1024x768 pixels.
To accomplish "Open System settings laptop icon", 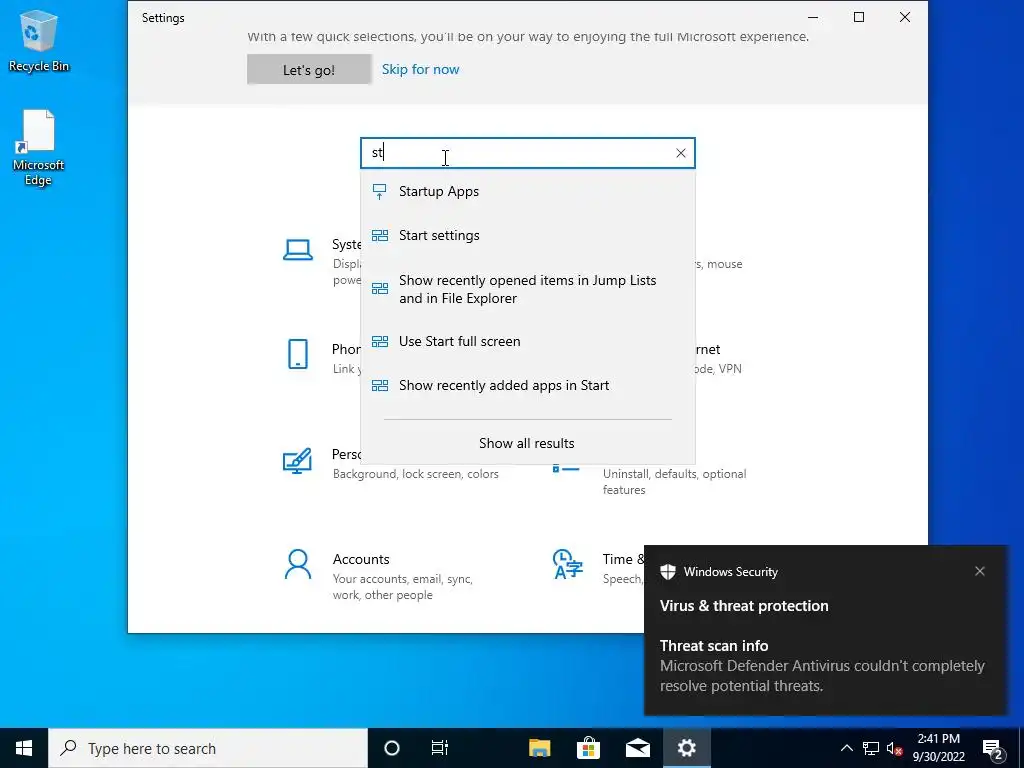I will click(298, 249).
